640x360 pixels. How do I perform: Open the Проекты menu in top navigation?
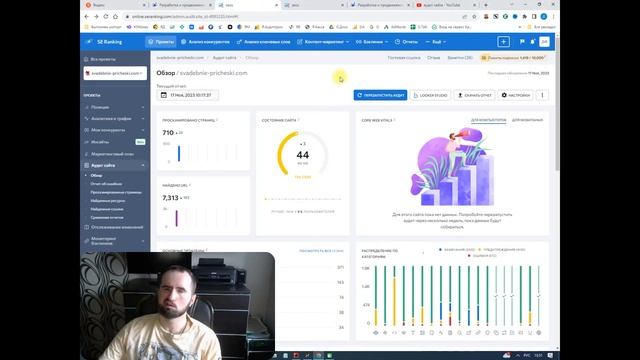tap(161, 42)
